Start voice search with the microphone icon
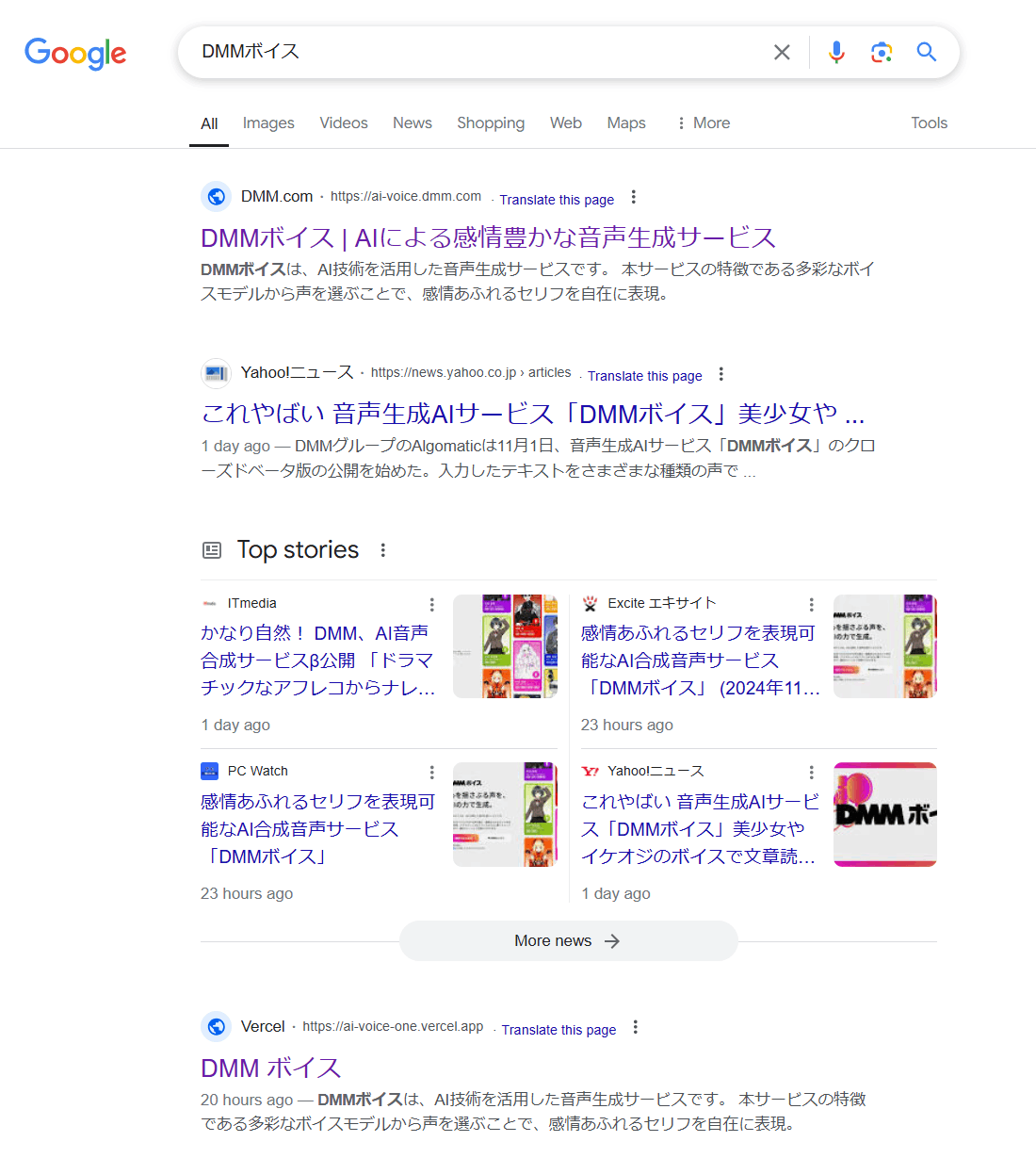Viewport: 1036px width, 1158px height. (x=836, y=52)
